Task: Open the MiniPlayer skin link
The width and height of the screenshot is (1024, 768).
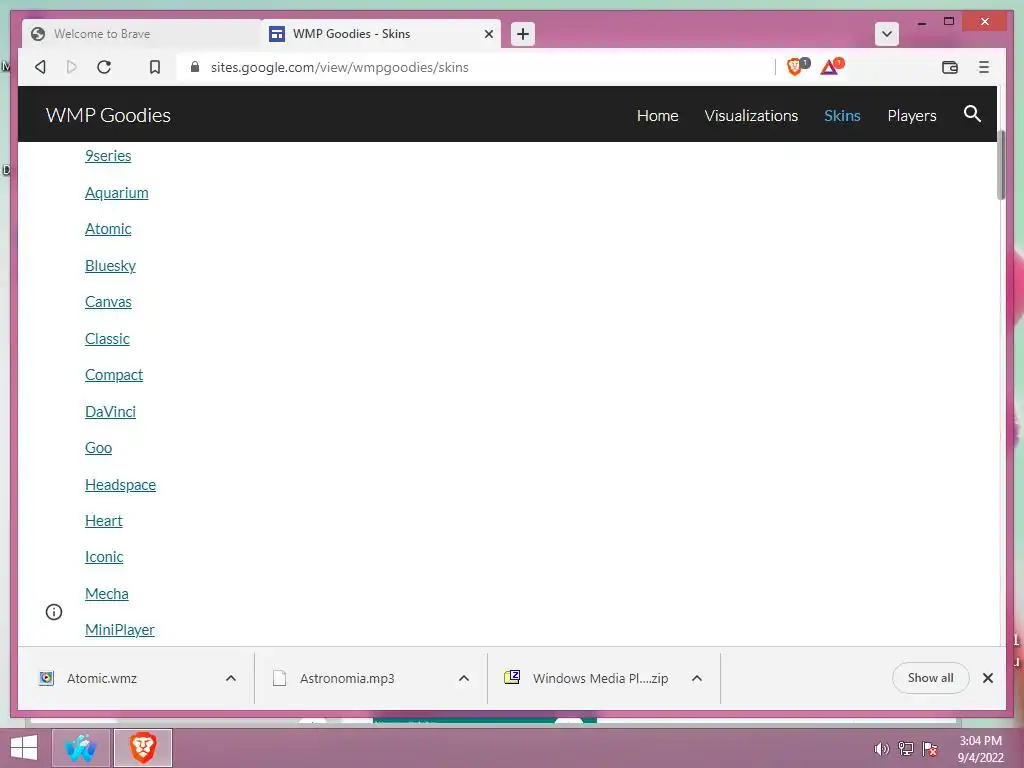Action: [120, 630]
